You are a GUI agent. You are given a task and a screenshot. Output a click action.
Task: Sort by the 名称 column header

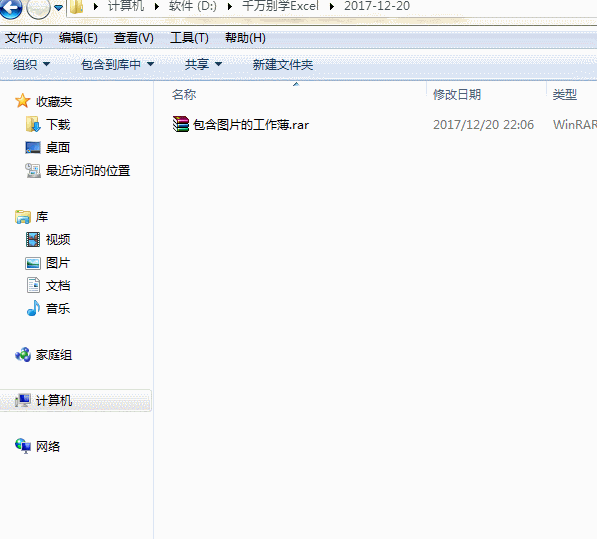184,94
